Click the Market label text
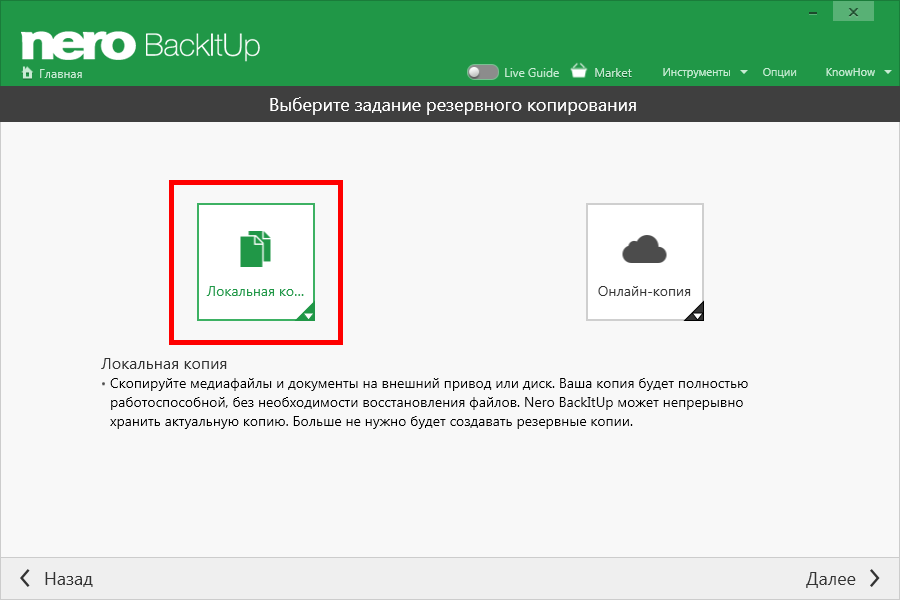Viewport: 900px width, 600px height. coord(613,72)
